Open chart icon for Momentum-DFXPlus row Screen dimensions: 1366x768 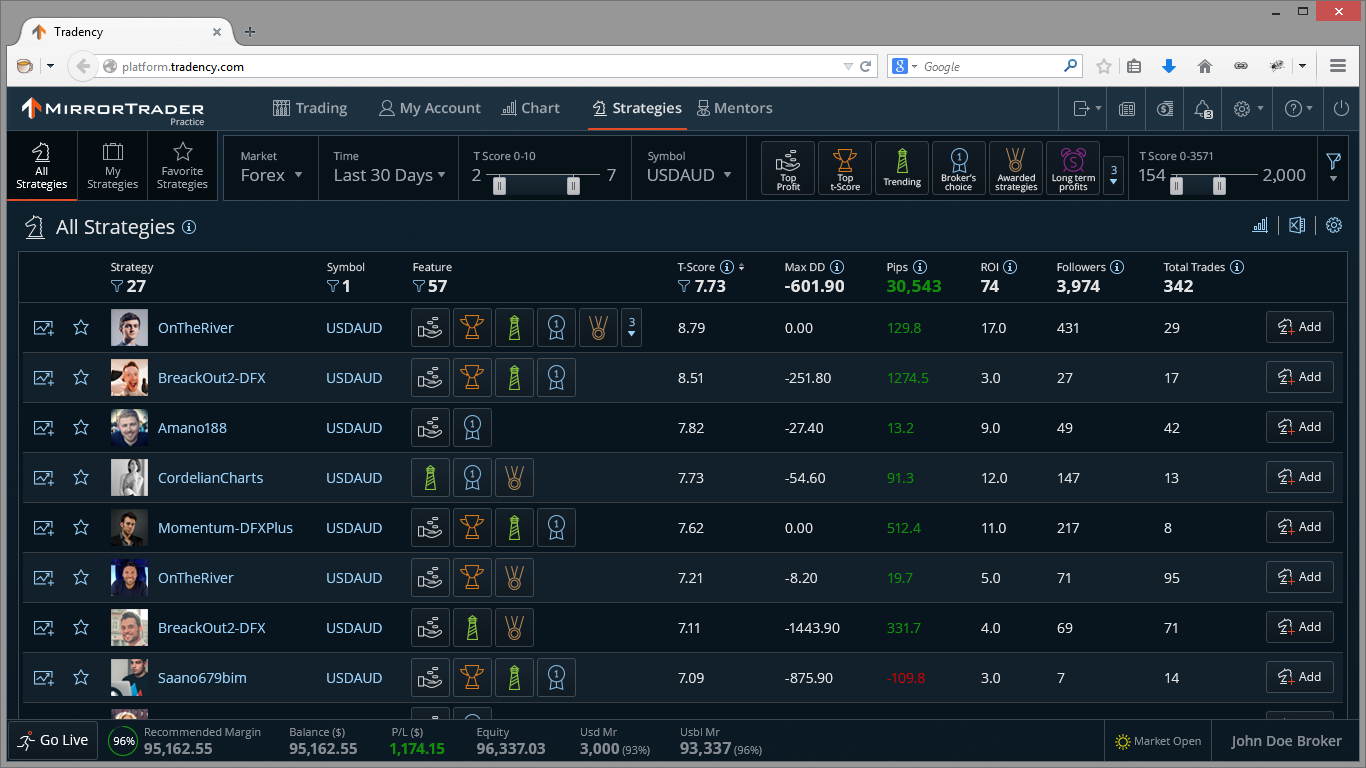43,527
